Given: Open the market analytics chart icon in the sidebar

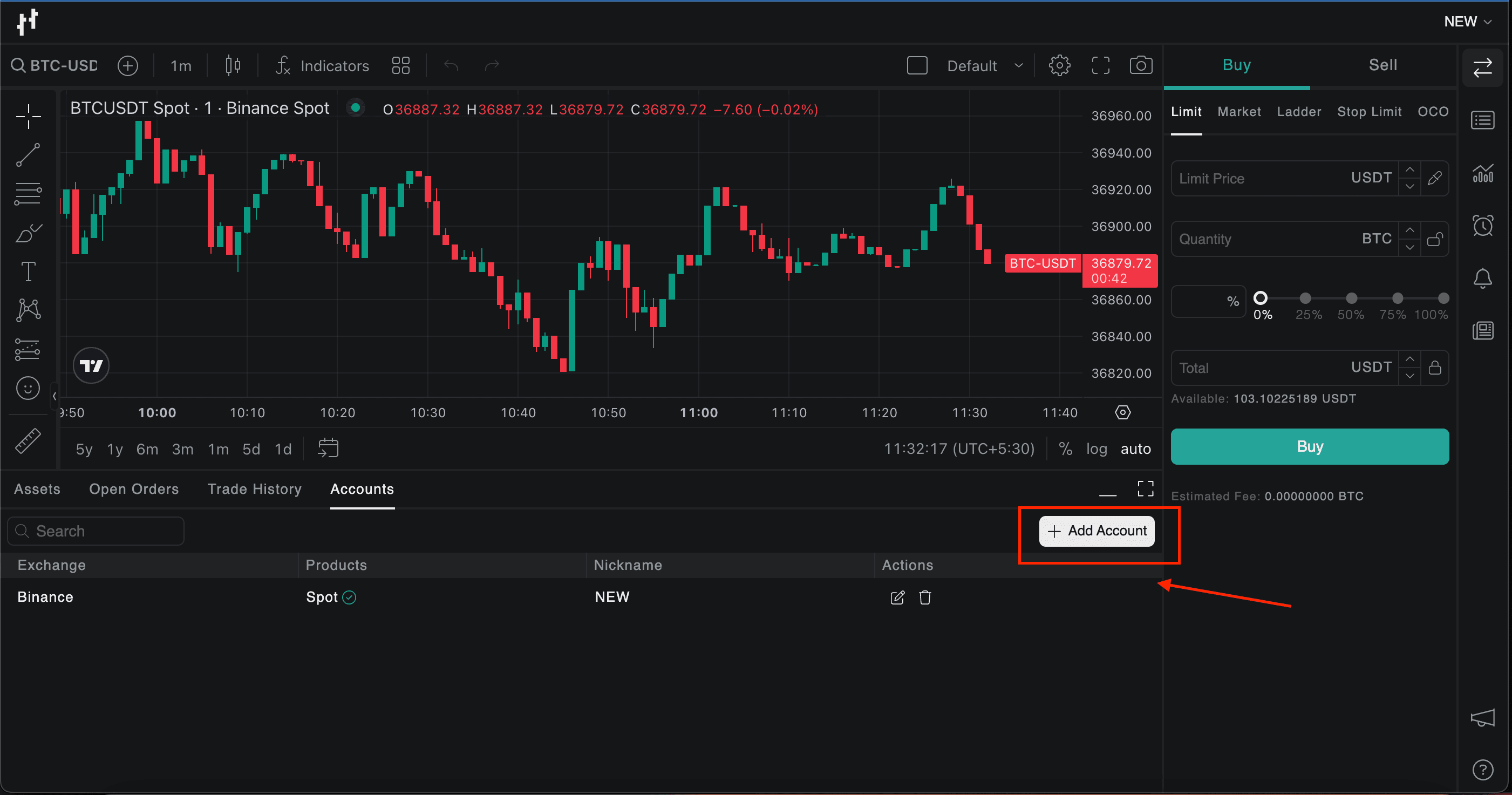Looking at the screenshot, I should (1483, 173).
